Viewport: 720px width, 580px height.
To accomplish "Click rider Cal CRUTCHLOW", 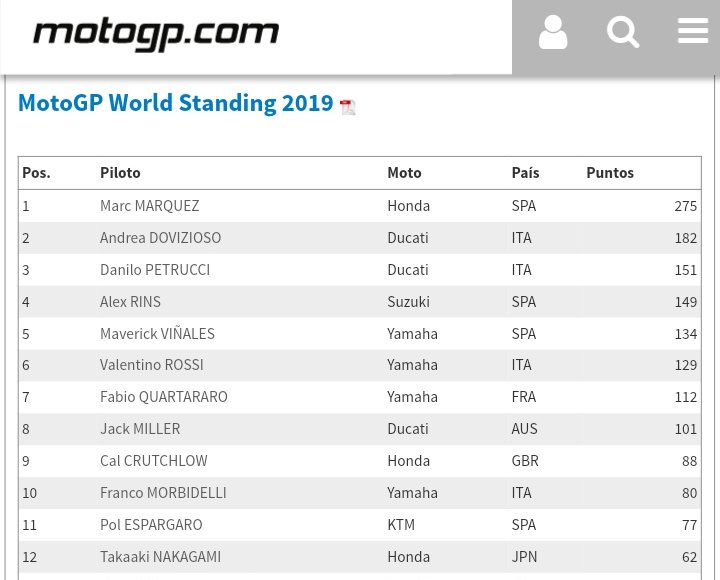I will click(153, 461).
